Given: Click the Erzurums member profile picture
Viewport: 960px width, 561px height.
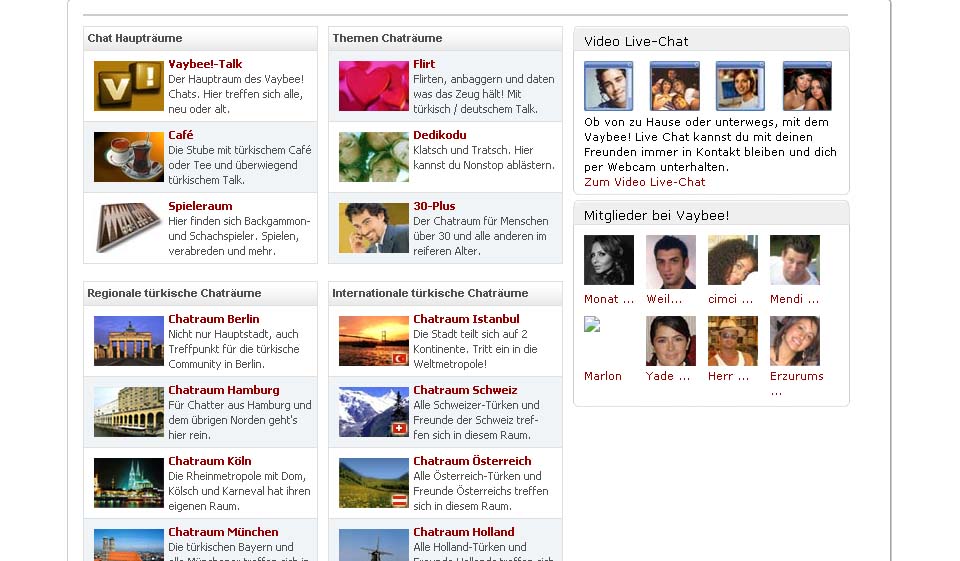Looking at the screenshot, I should (795, 341).
